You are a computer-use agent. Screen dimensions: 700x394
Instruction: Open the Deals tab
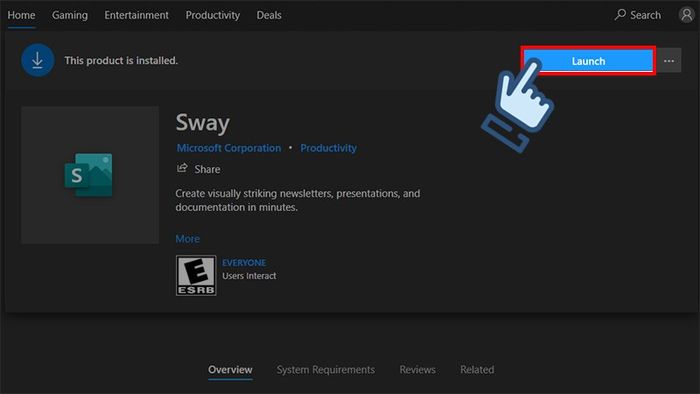[269, 15]
